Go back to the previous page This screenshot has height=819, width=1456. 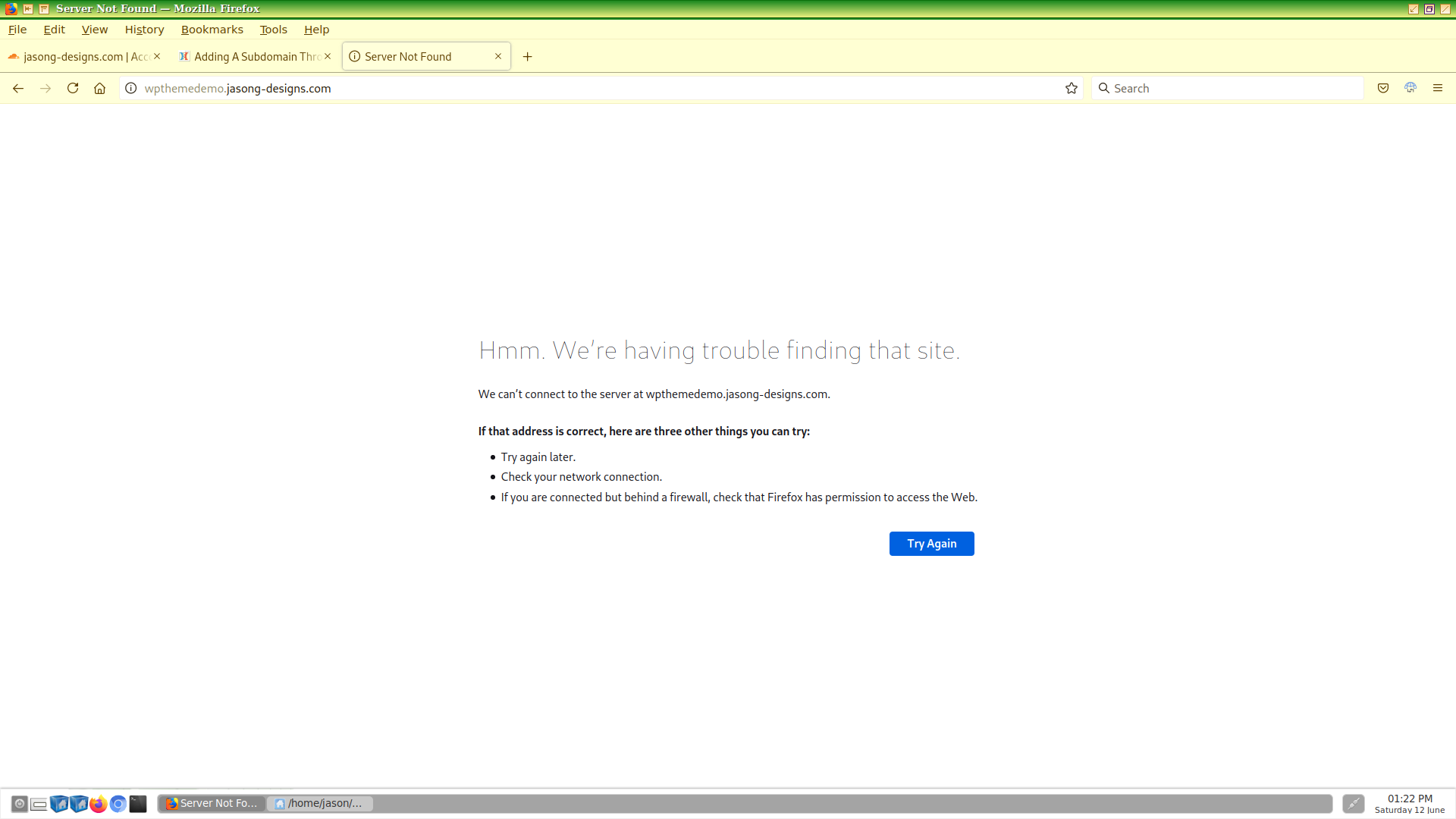point(18,89)
